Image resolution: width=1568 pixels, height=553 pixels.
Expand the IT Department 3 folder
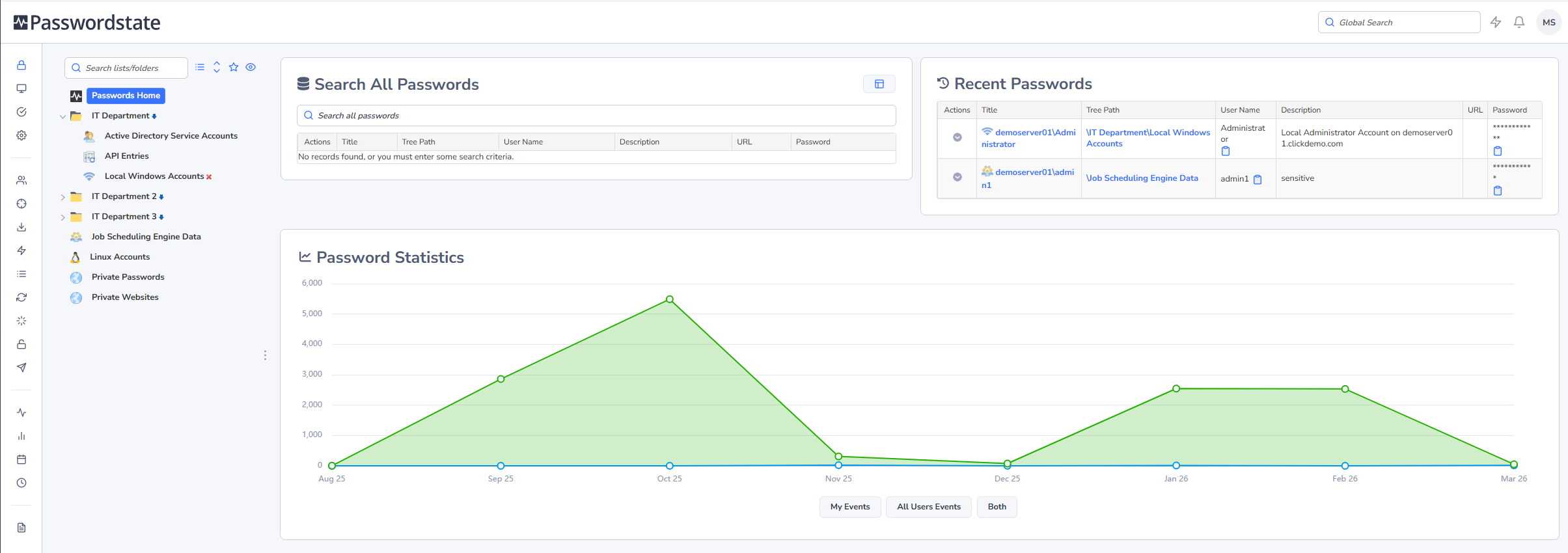tap(62, 217)
